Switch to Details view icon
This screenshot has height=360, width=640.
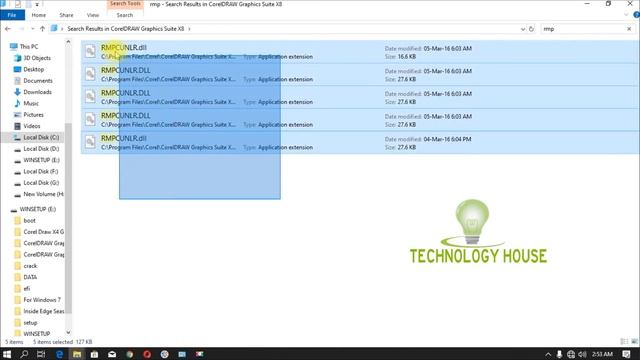pos(624,341)
